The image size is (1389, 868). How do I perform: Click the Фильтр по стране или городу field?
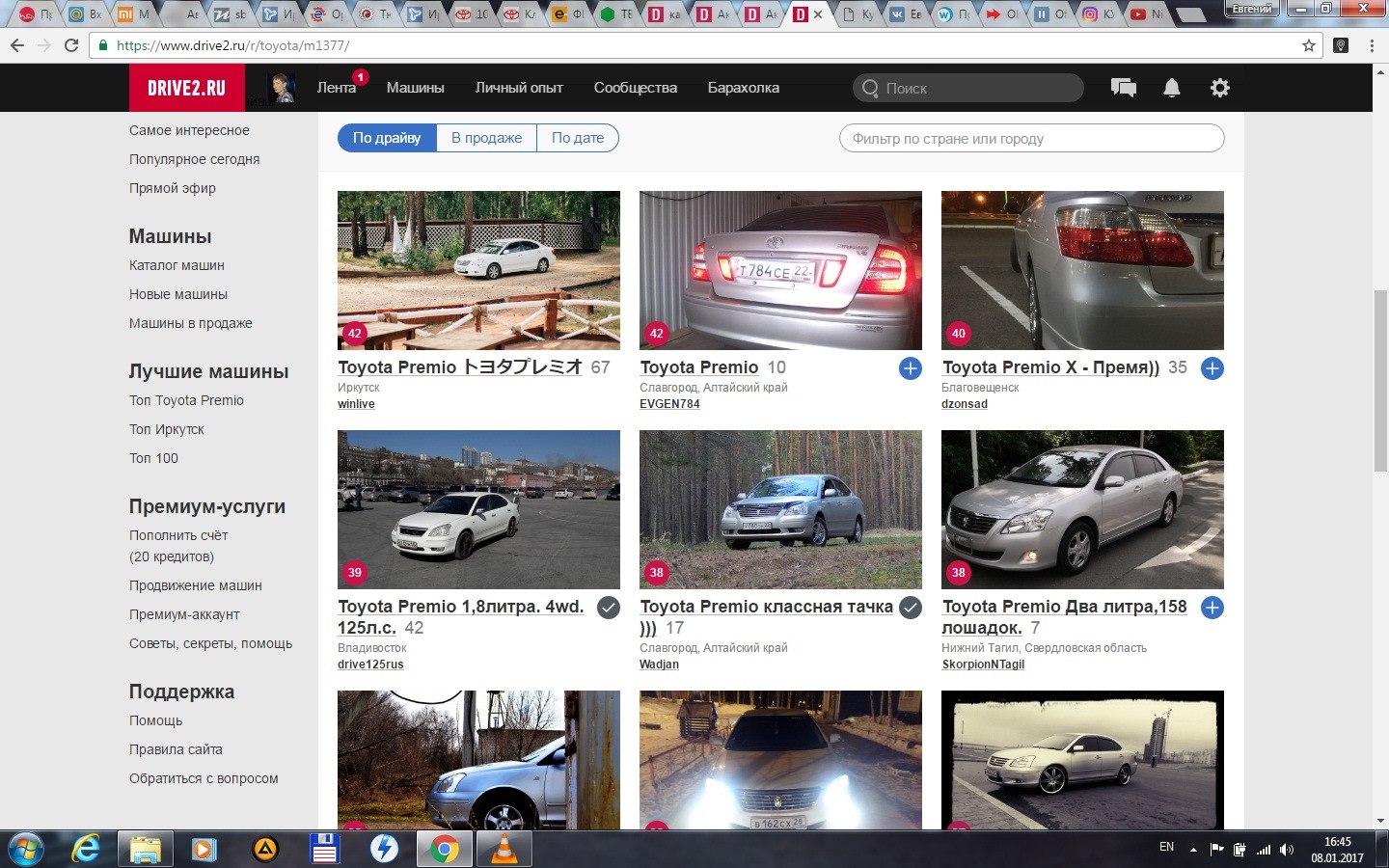pos(1032,138)
